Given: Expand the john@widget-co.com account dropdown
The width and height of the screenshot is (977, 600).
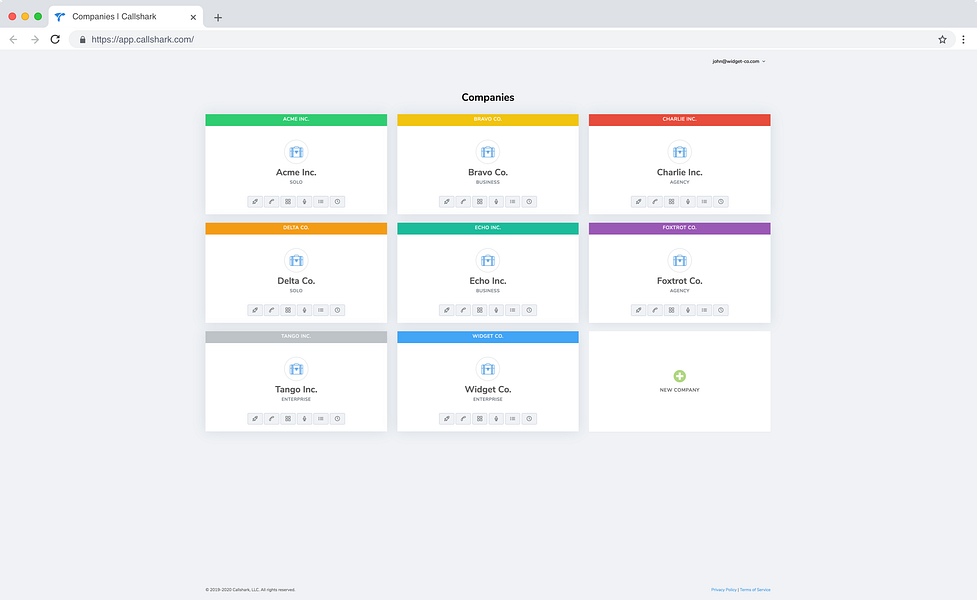Looking at the screenshot, I should (739, 62).
